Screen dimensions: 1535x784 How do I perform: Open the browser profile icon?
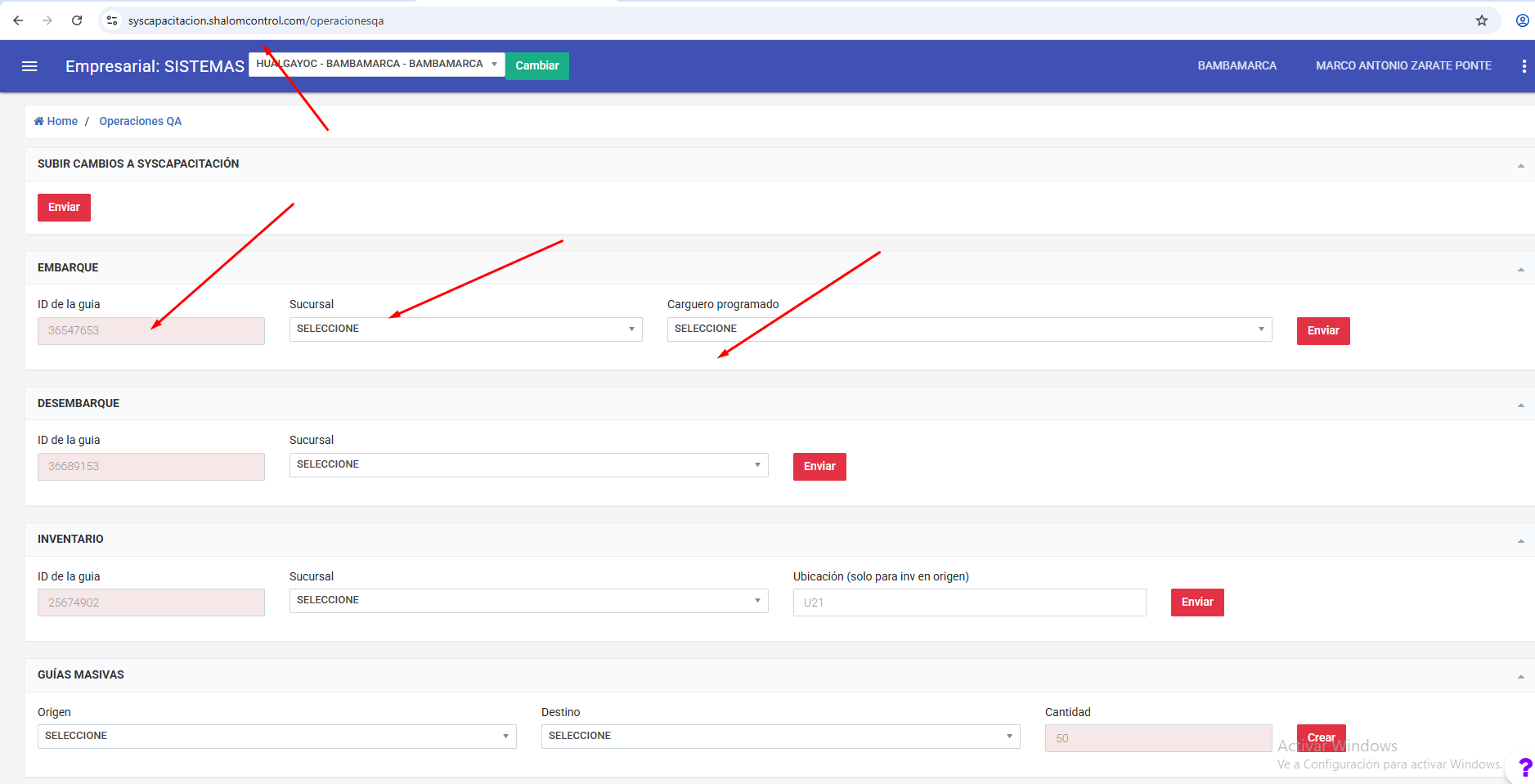coord(1522,20)
